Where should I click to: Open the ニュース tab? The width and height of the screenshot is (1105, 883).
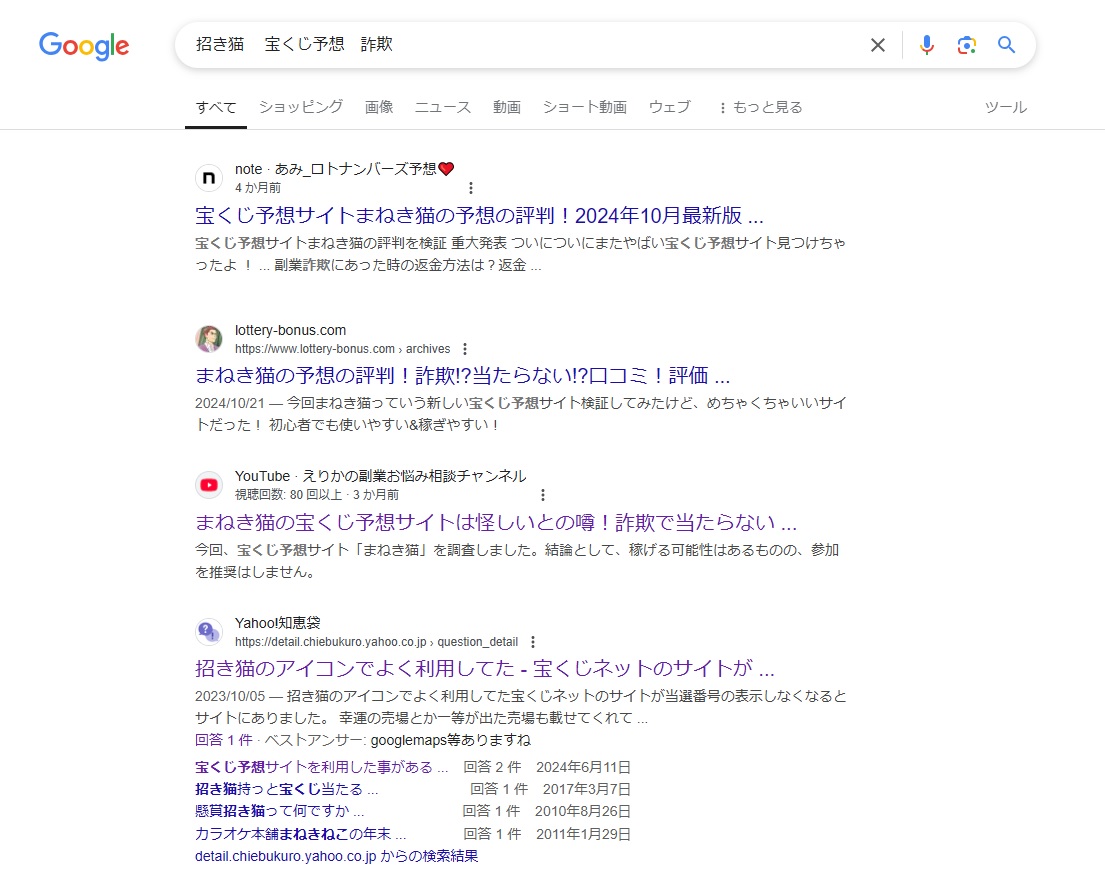pos(443,107)
